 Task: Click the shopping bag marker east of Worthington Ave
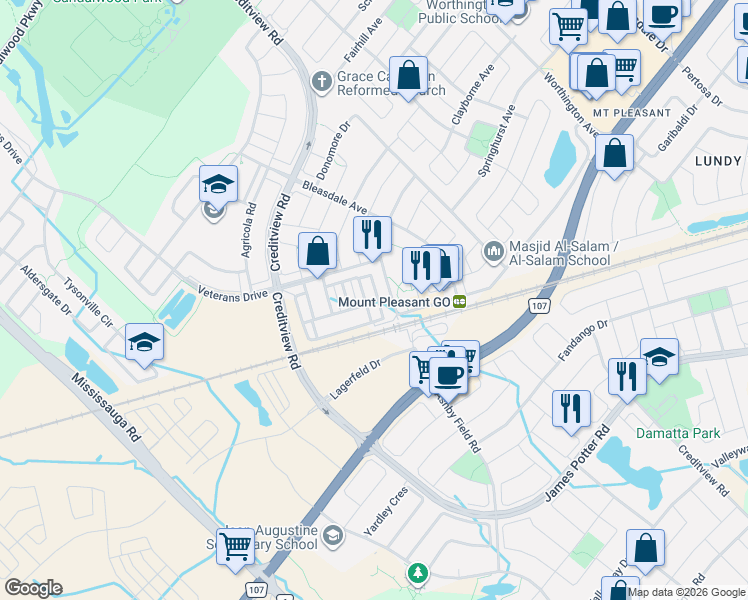point(614,156)
